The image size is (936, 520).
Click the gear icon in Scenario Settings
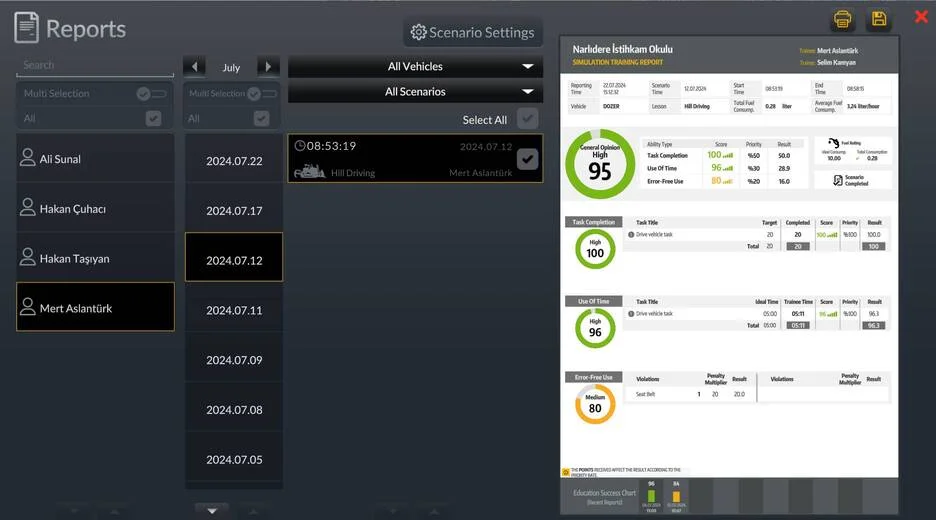coord(418,33)
